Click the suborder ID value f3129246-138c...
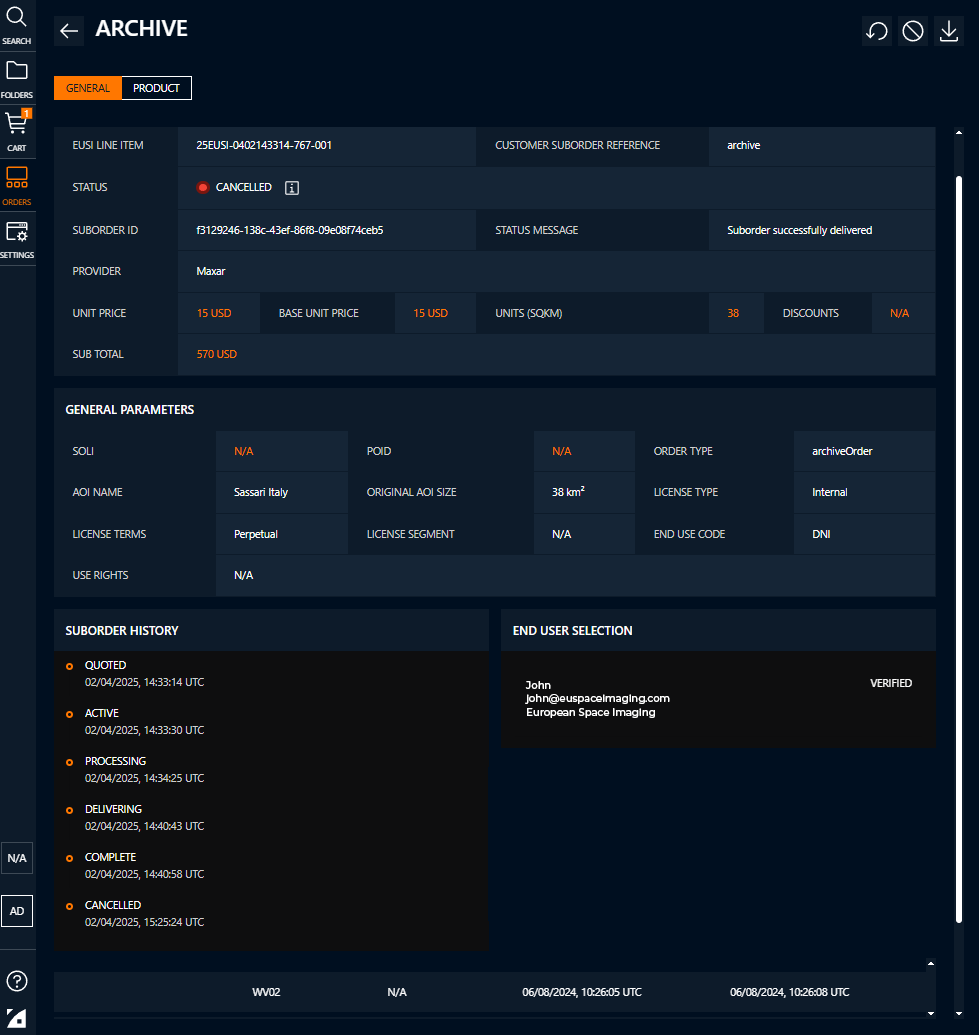This screenshot has height=1035, width=979. (290, 230)
